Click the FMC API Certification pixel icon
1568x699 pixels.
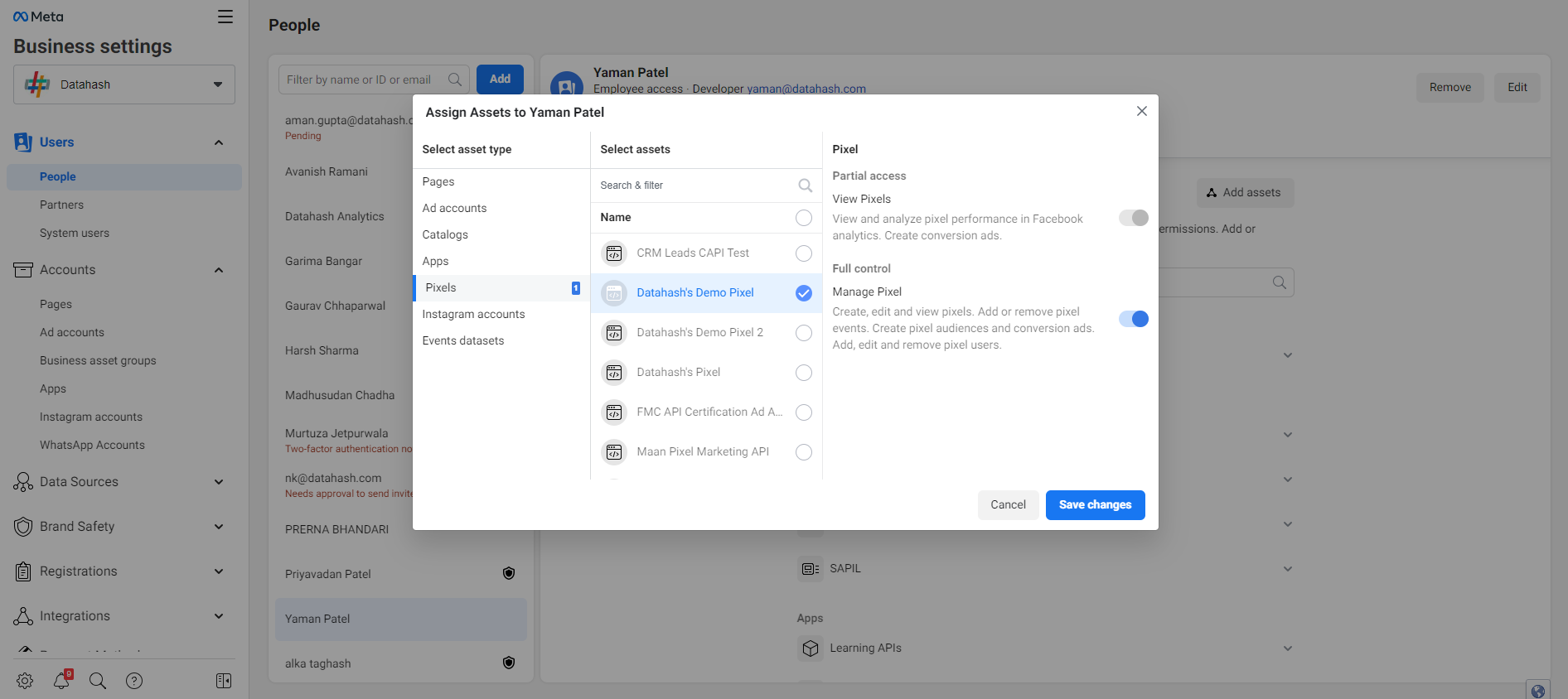coord(614,412)
